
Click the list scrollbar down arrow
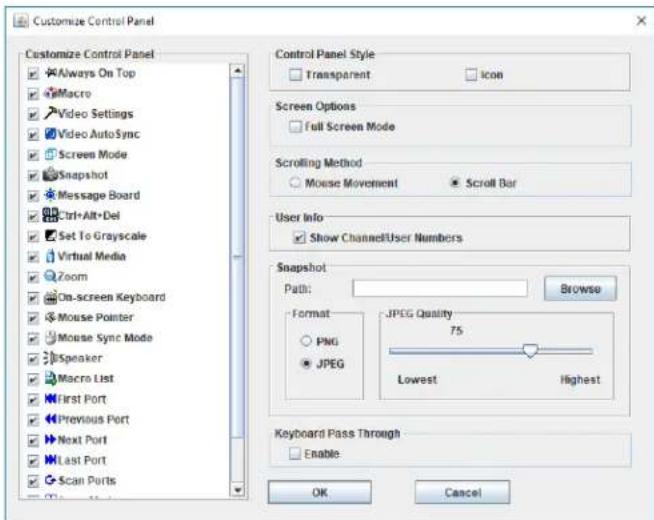click(237, 489)
